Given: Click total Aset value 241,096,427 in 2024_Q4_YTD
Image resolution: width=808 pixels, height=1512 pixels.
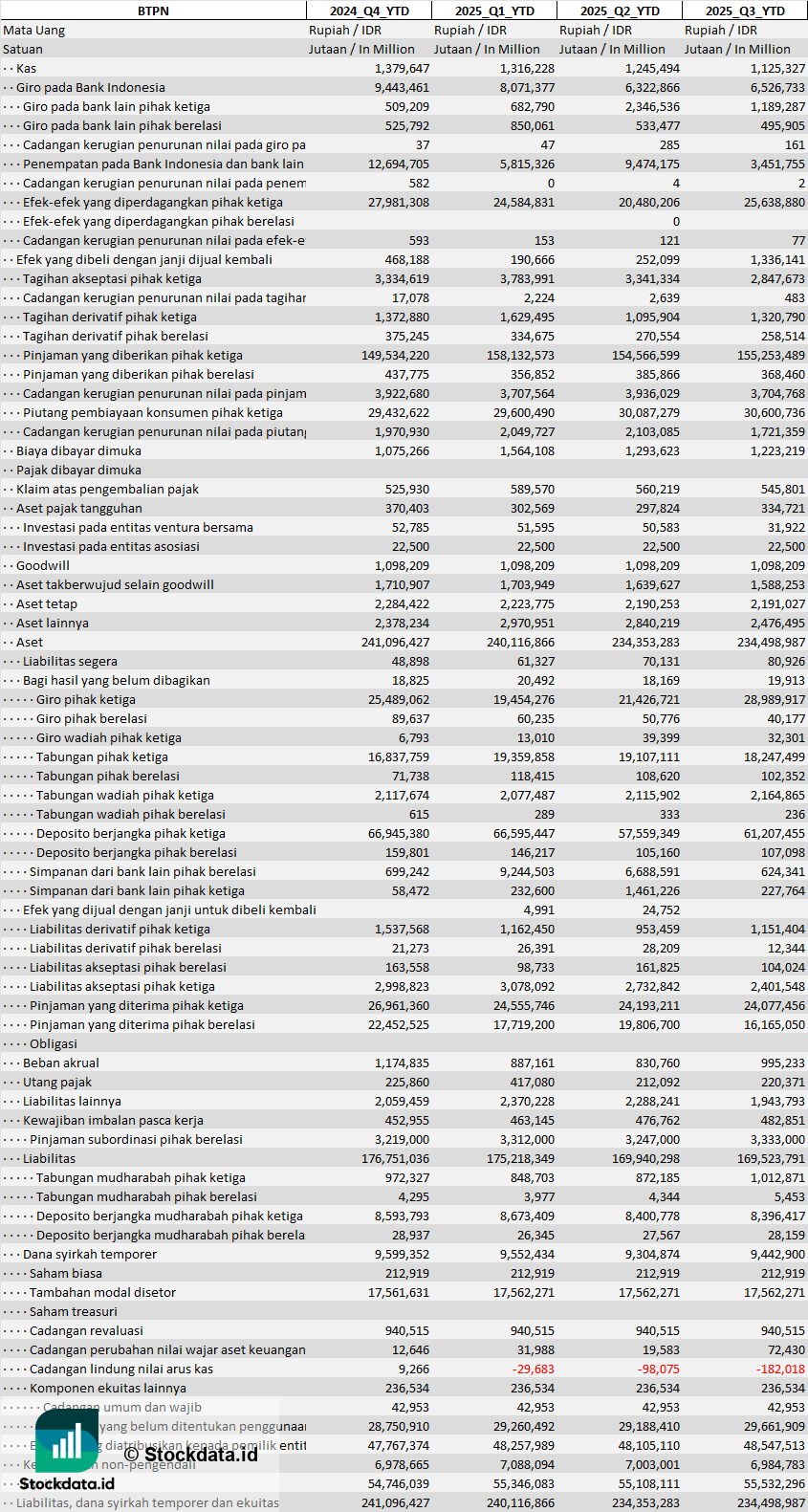Looking at the screenshot, I should click(x=396, y=642).
